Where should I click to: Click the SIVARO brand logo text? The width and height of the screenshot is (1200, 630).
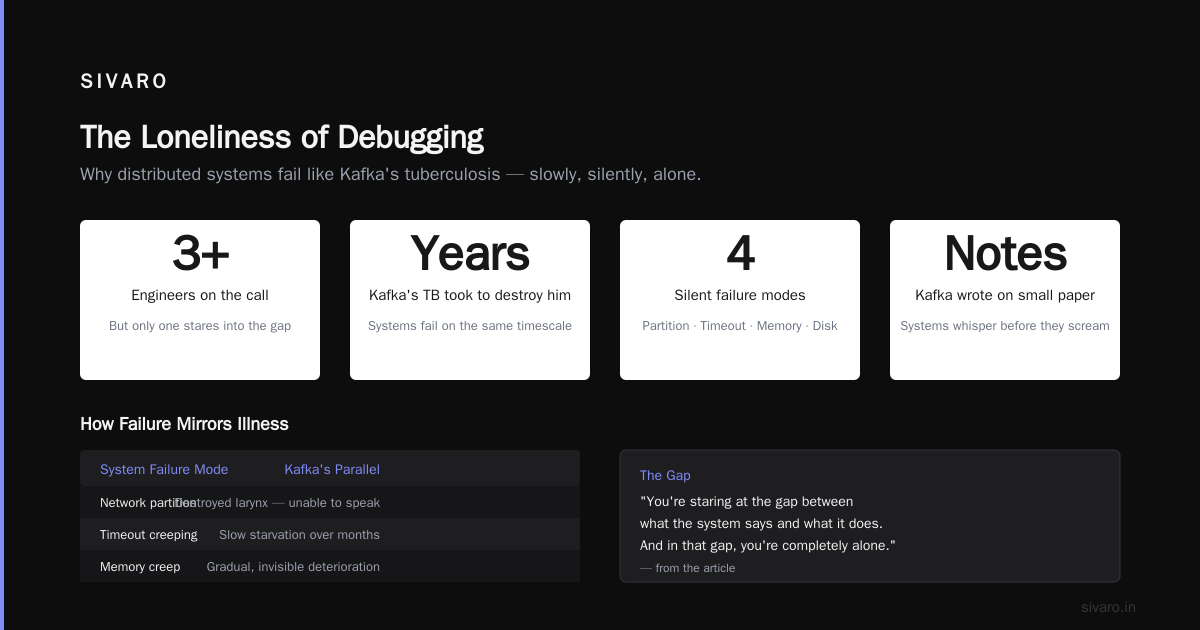point(124,82)
